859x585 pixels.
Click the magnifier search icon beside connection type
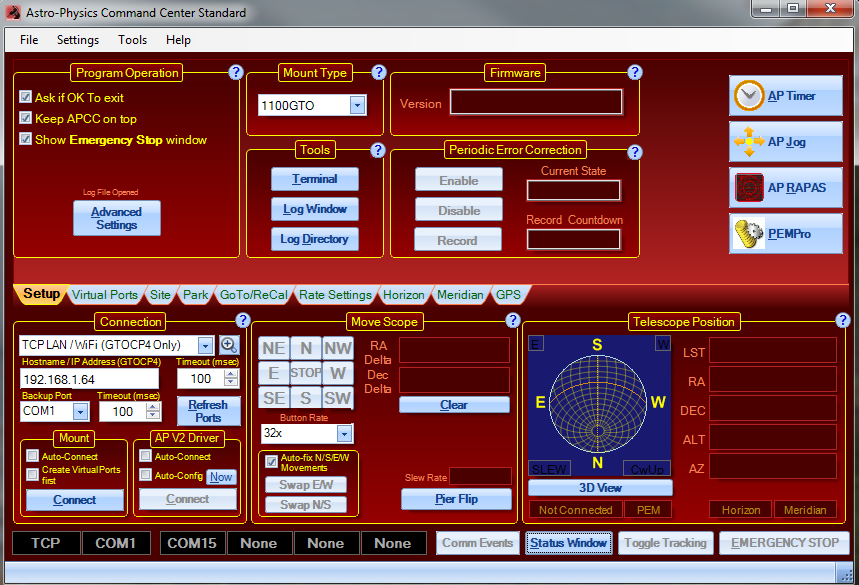[x=229, y=345]
